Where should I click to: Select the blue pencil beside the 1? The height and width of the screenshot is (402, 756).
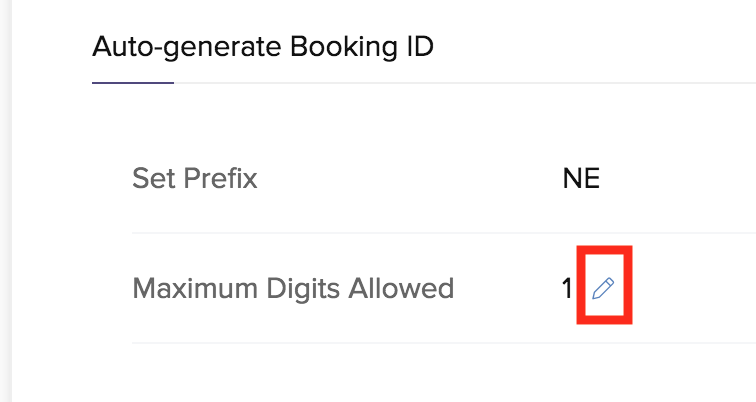[x=603, y=288]
